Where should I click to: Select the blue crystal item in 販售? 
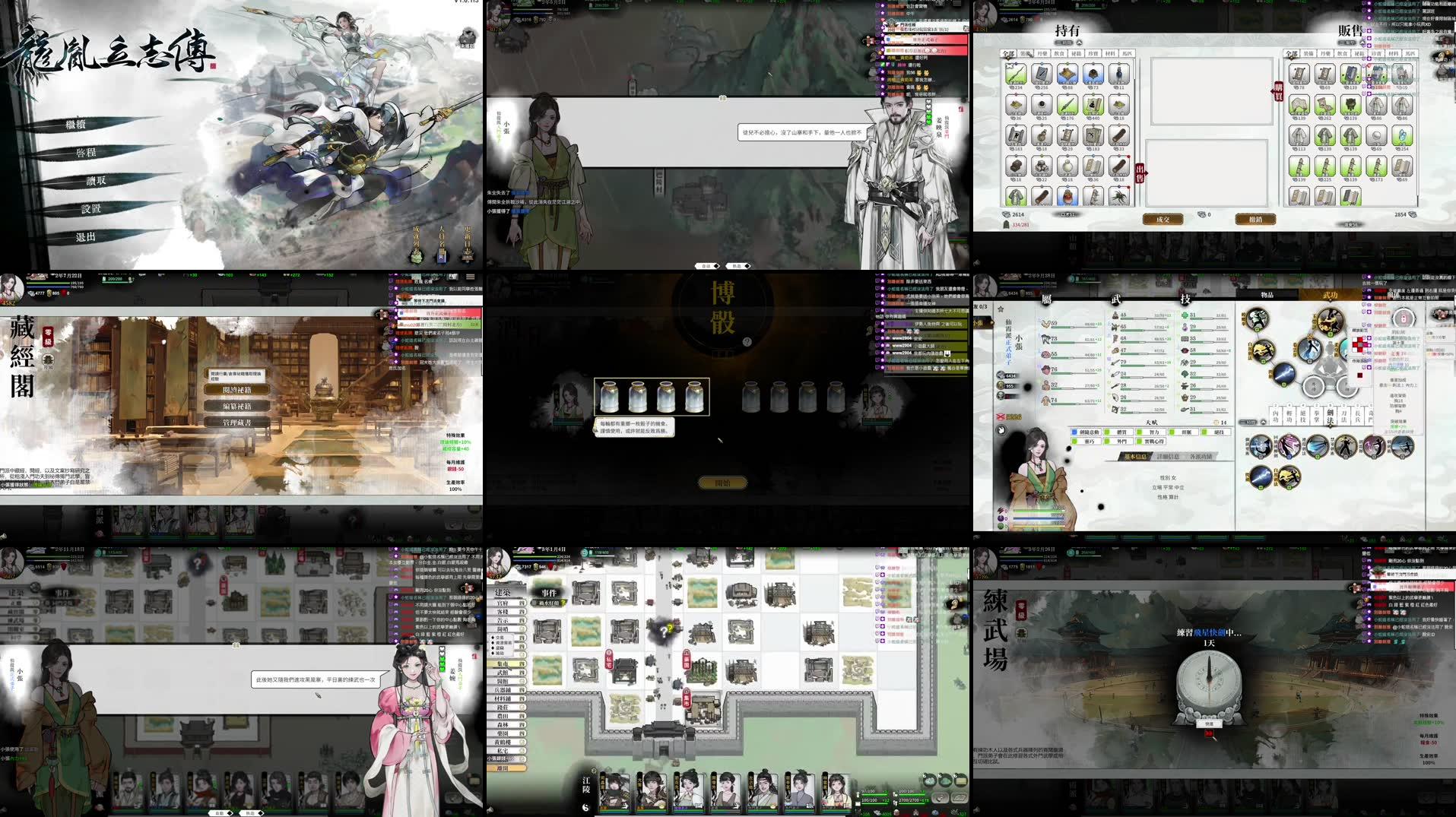[1403, 135]
